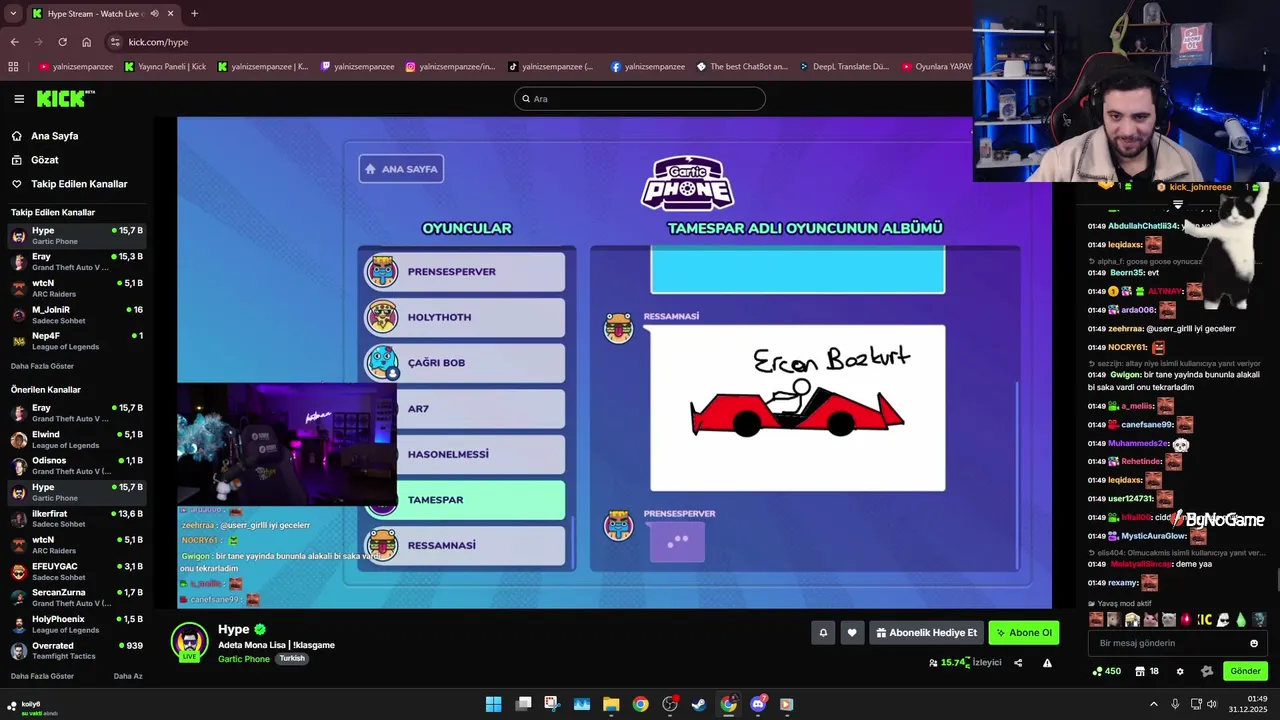This screenshot has height=720, width=1280.
Task: Expand Daha Fazla Göster under followed channels
Action: coord(42,366)
